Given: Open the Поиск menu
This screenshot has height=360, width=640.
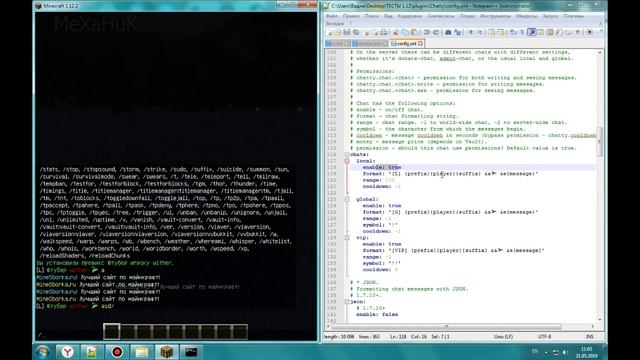Looking at the screenshot, I should [x=371, y=16].
